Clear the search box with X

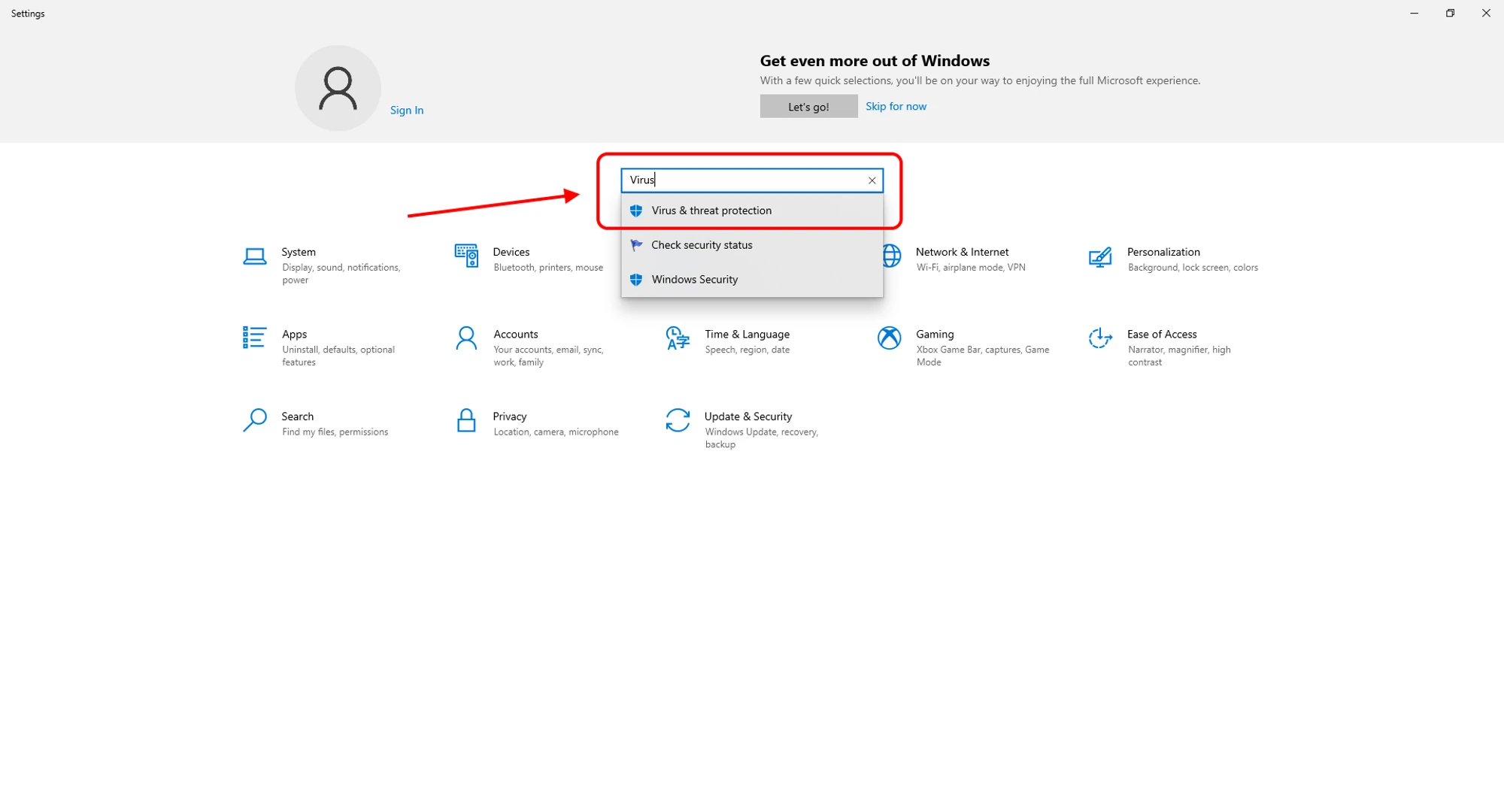tap(872, 180)
